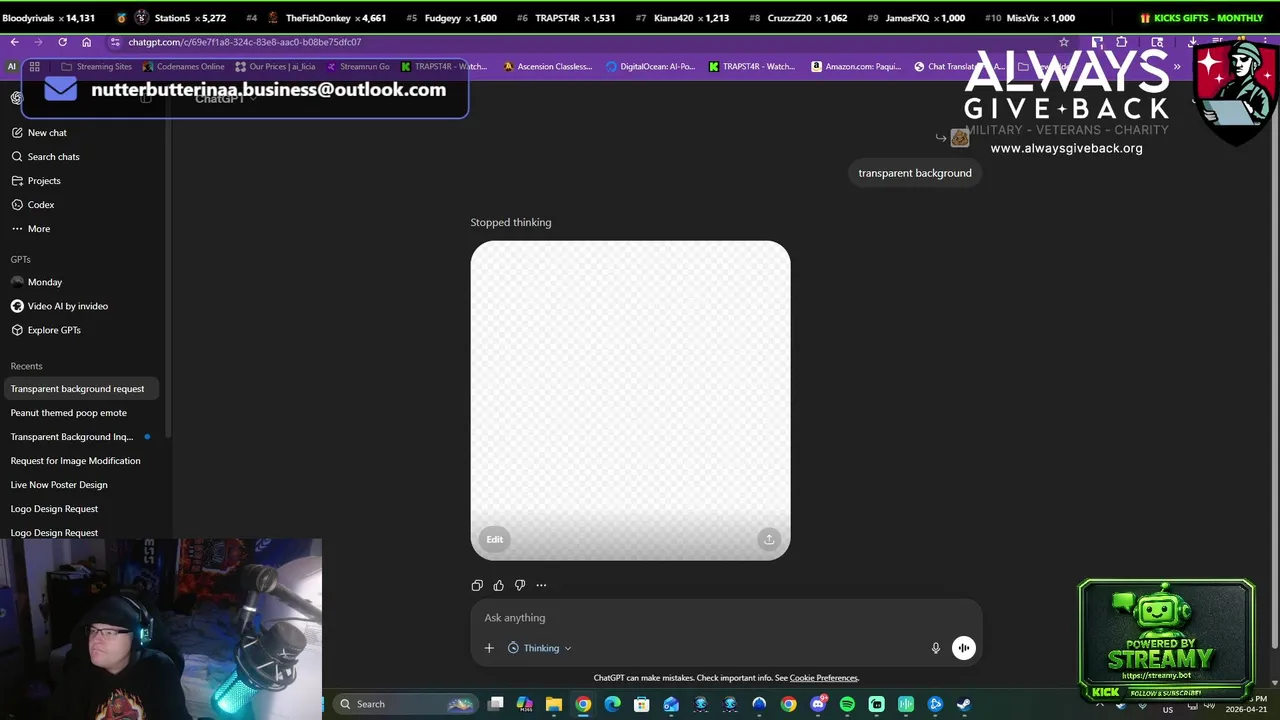This screenshot has width=1280, height=720.
Task: Open File Explorer from the taskbar
Action: 553,704
